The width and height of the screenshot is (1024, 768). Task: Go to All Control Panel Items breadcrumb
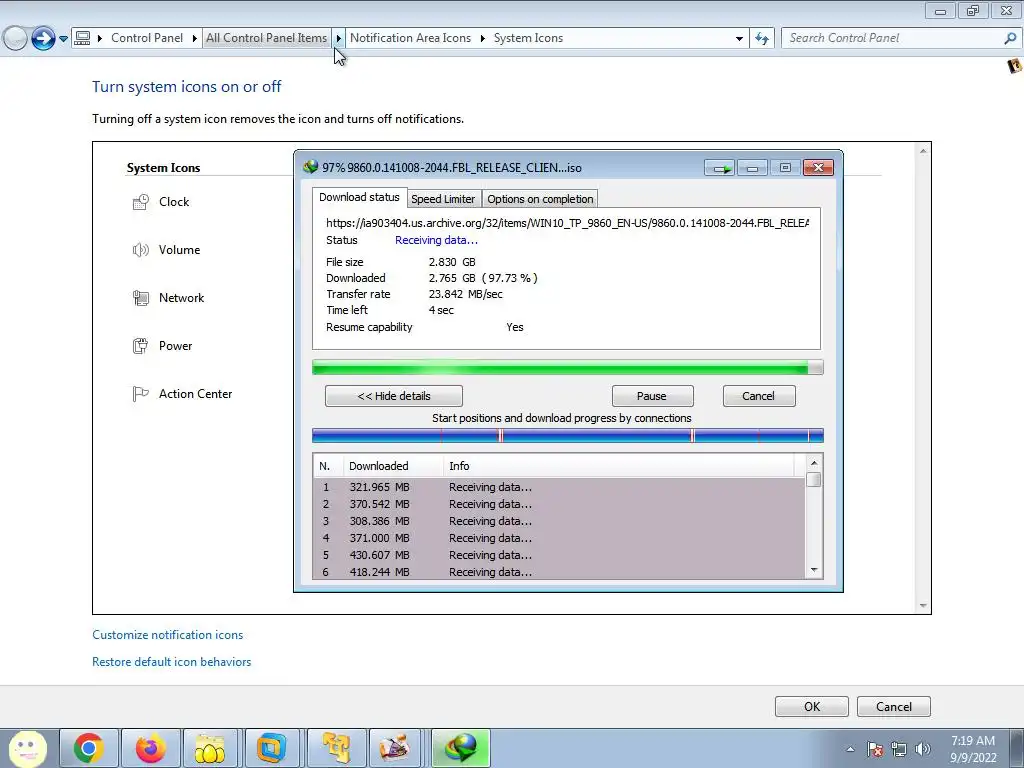click(266, 38)
